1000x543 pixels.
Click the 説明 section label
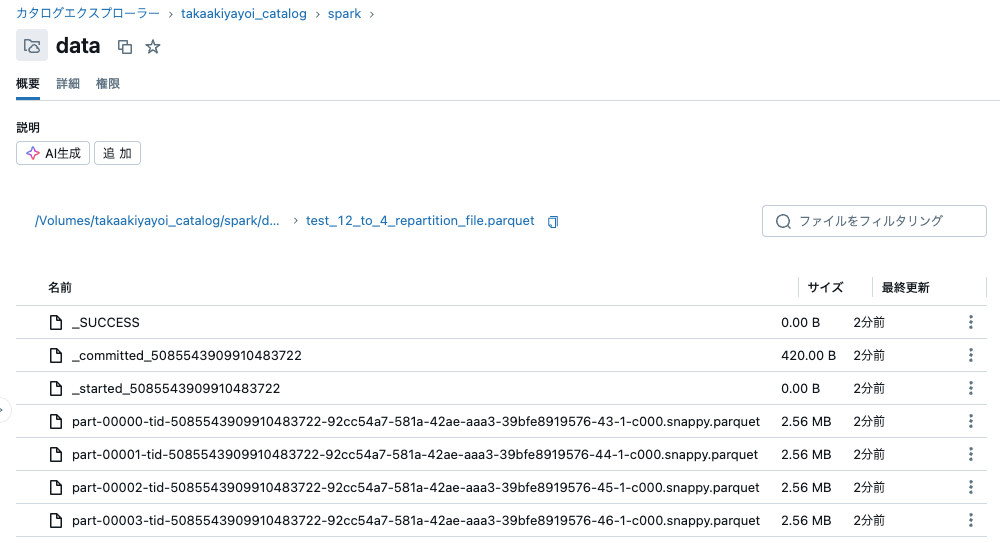[28, 128]
